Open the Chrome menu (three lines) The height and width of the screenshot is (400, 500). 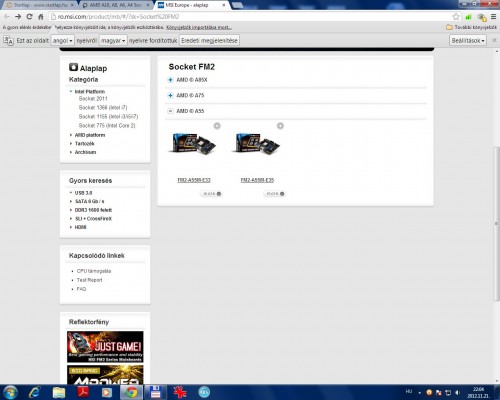coord(494,17)
